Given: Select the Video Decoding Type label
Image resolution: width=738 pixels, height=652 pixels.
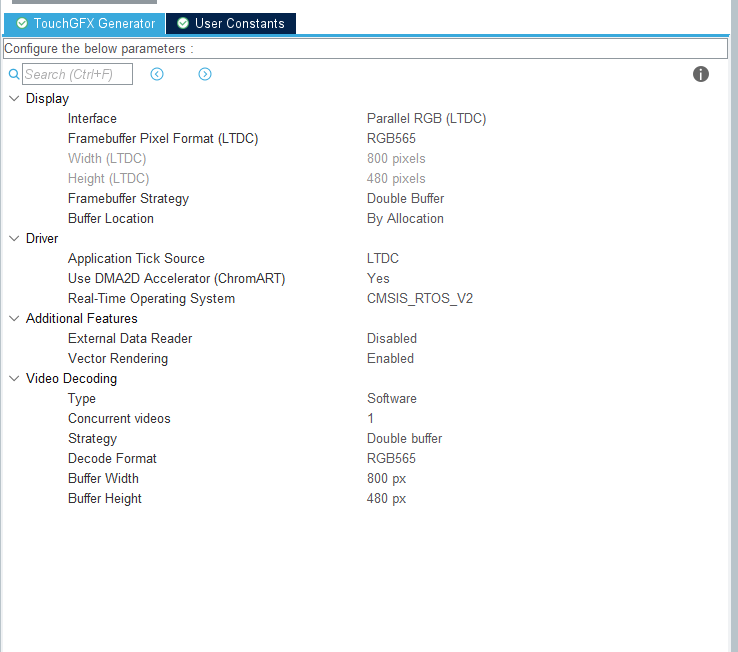Looking at the screenshot, I should tap(81, 398).
